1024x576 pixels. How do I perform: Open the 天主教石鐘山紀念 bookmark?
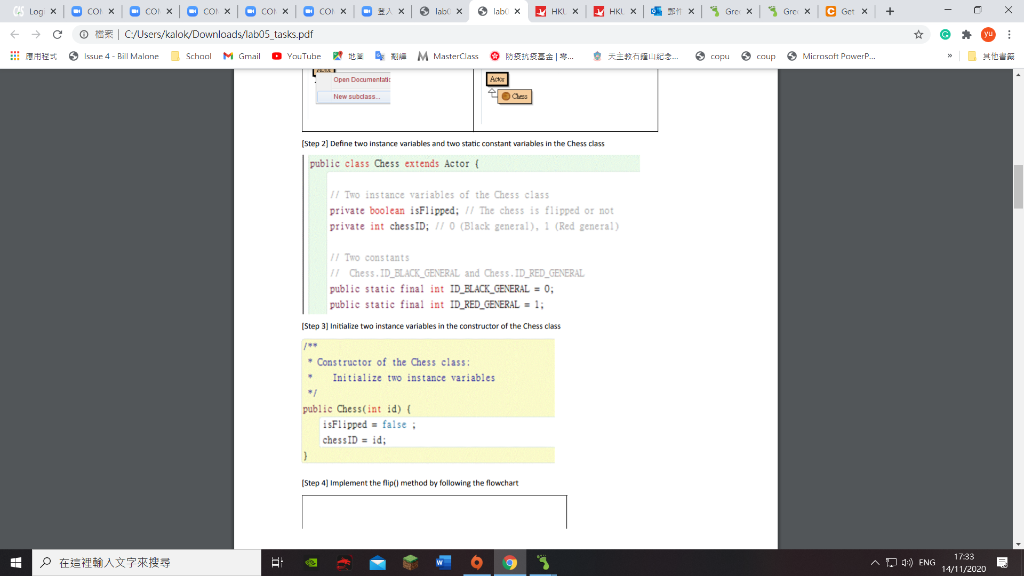635,56
